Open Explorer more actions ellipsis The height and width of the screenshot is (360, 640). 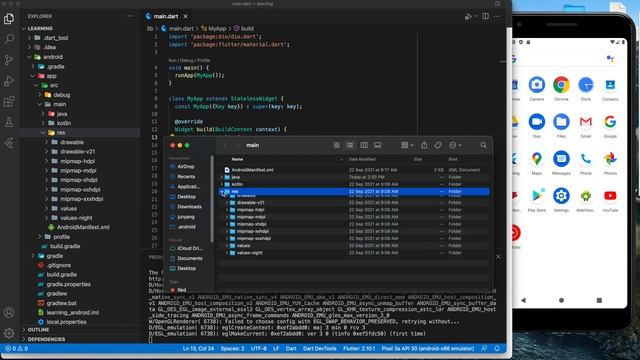131,16
